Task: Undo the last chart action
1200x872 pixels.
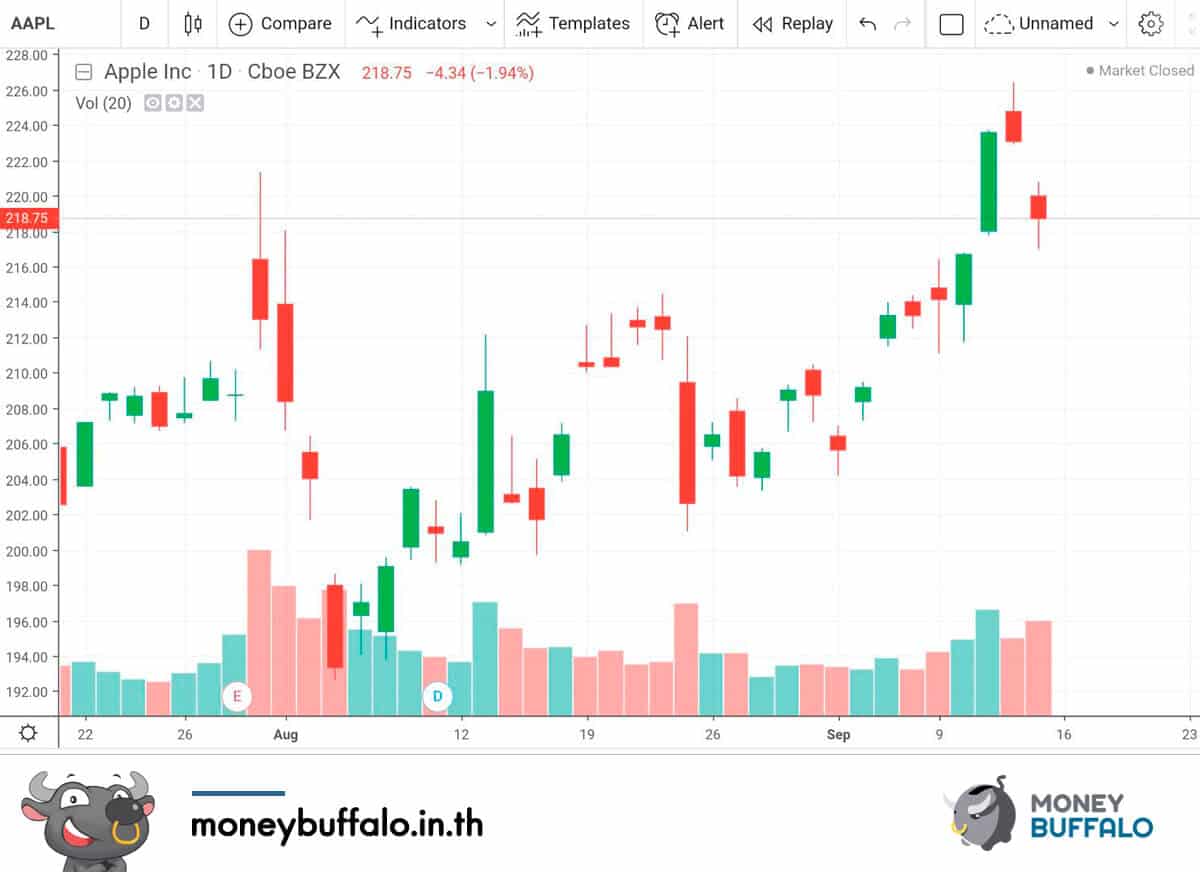Action: (868, 23)
